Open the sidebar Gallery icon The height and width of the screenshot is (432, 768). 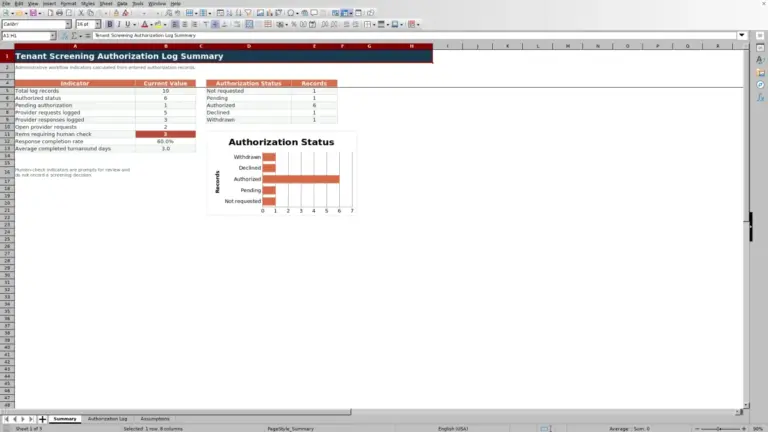[x=760, y=72]
